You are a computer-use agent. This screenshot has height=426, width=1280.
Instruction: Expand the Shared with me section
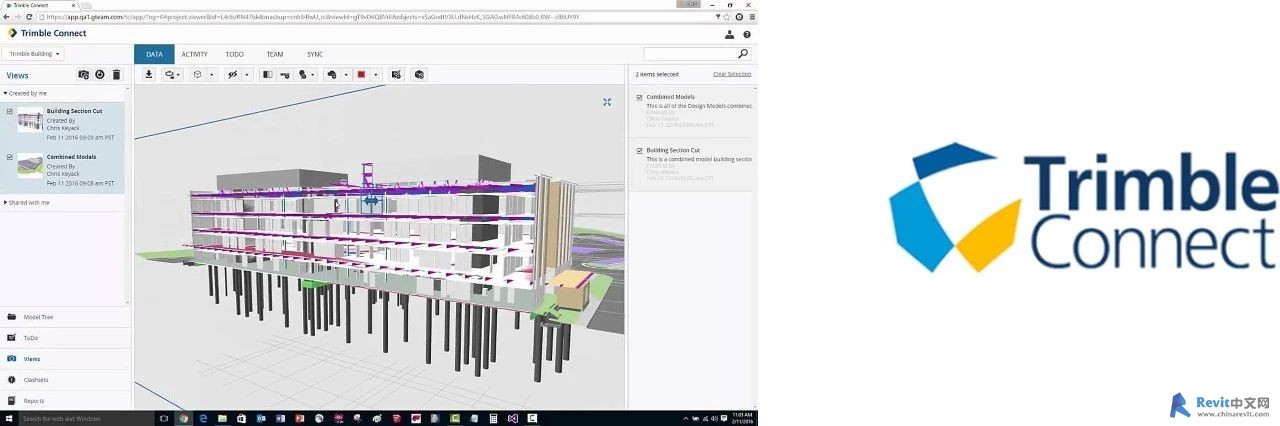point(26,202)
